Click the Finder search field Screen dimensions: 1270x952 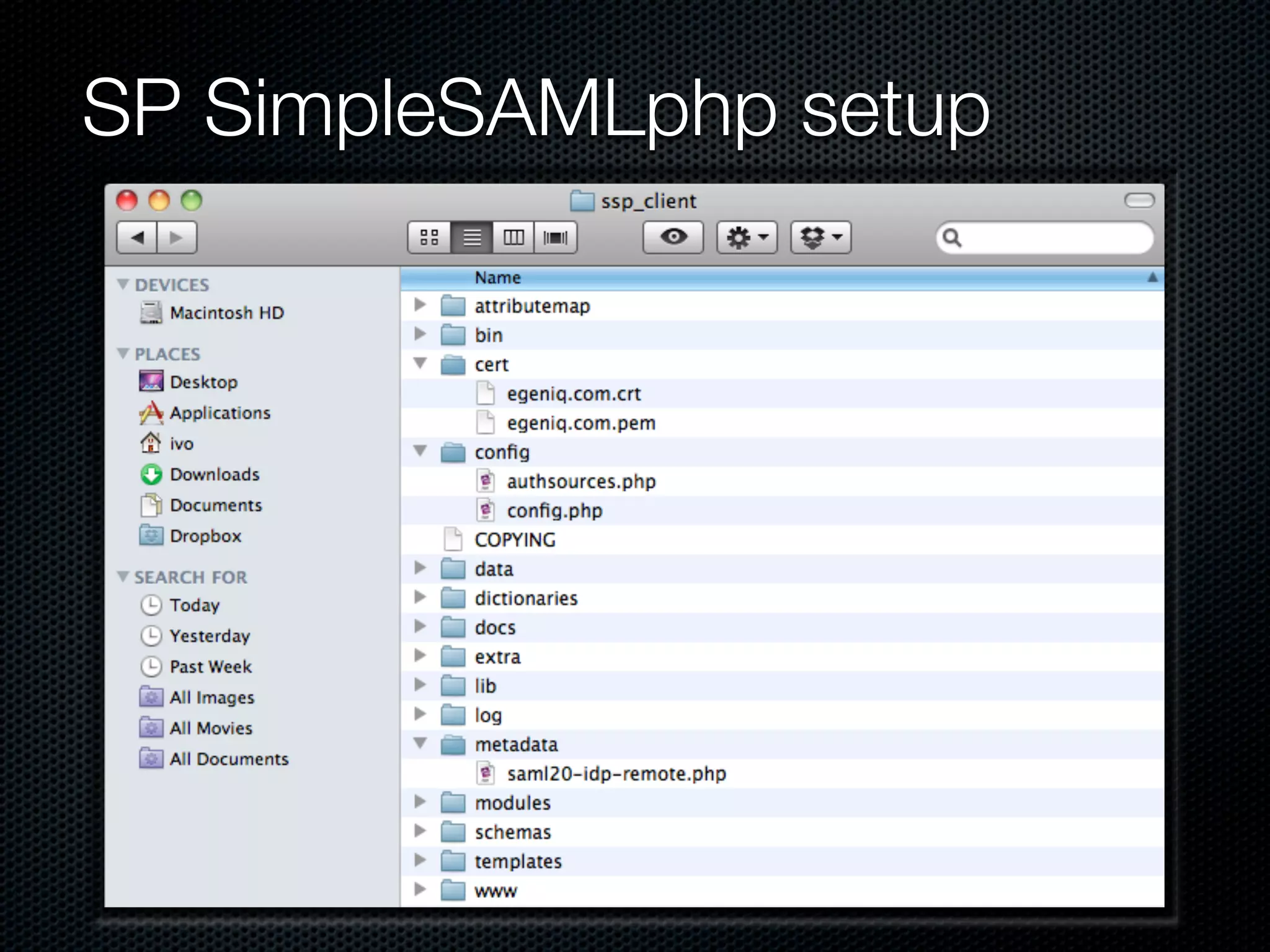[x=1054, y=237]
